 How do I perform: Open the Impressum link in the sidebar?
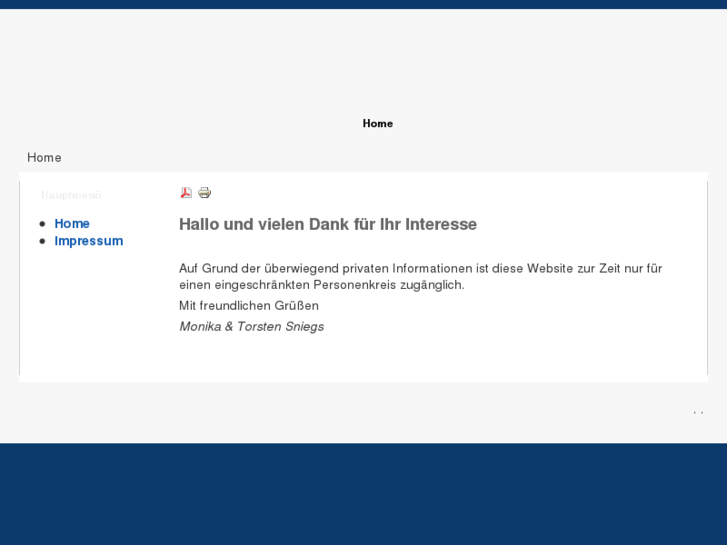[x=88, y=241]
